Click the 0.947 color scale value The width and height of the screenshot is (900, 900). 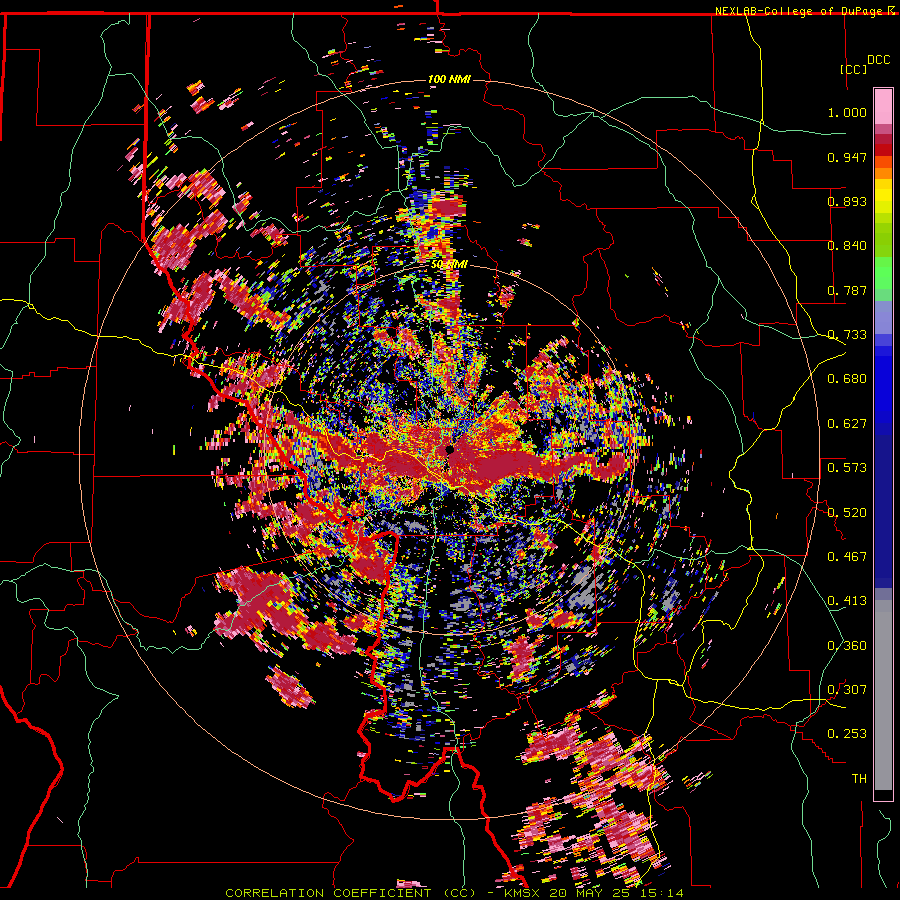(847, 157)
